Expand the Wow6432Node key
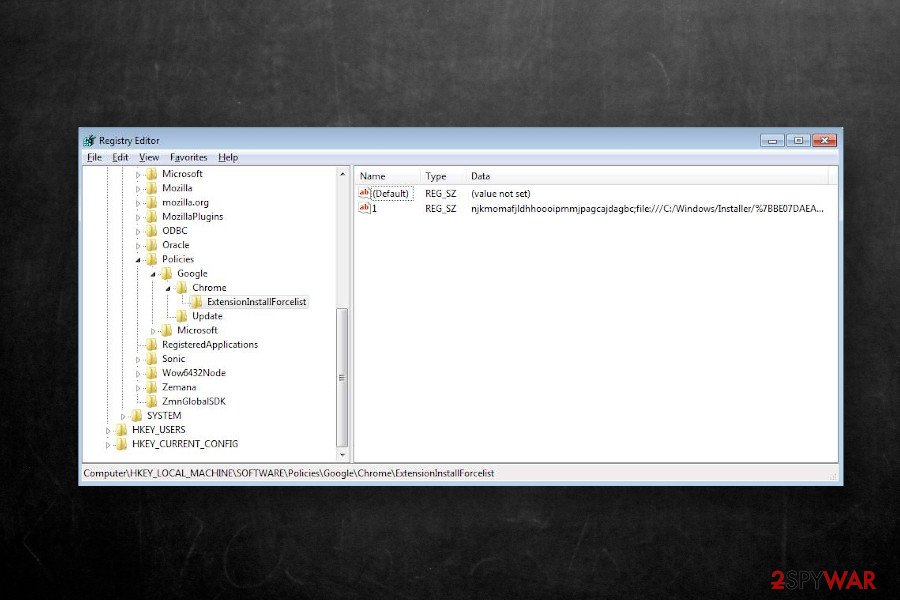The image size is (900, 600). click(x=138, y=374)
